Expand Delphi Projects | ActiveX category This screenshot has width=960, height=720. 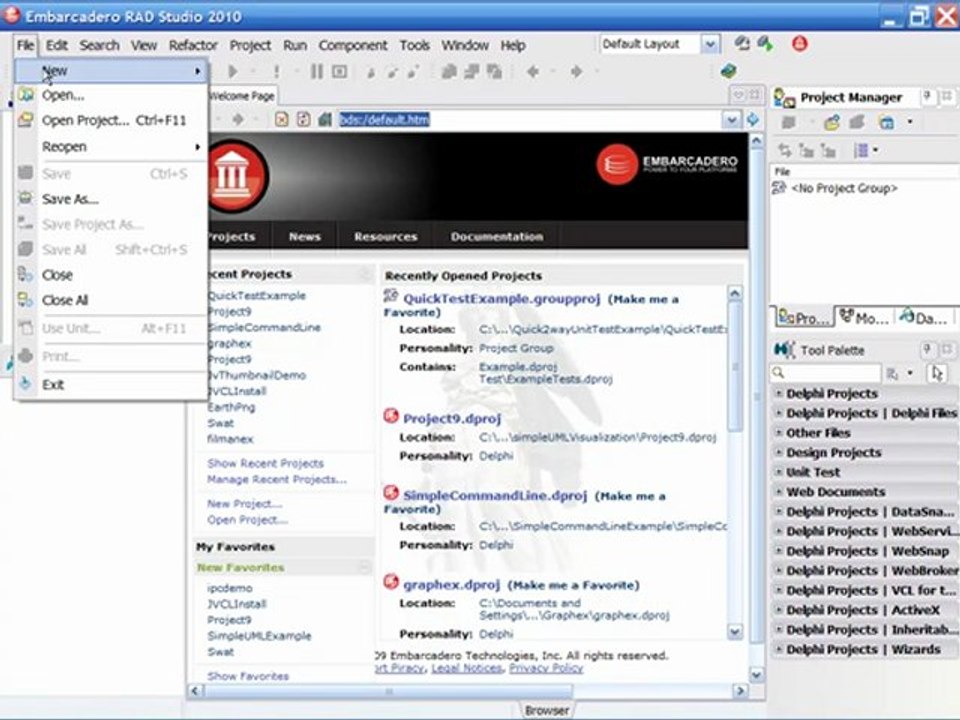coord(779,609)
